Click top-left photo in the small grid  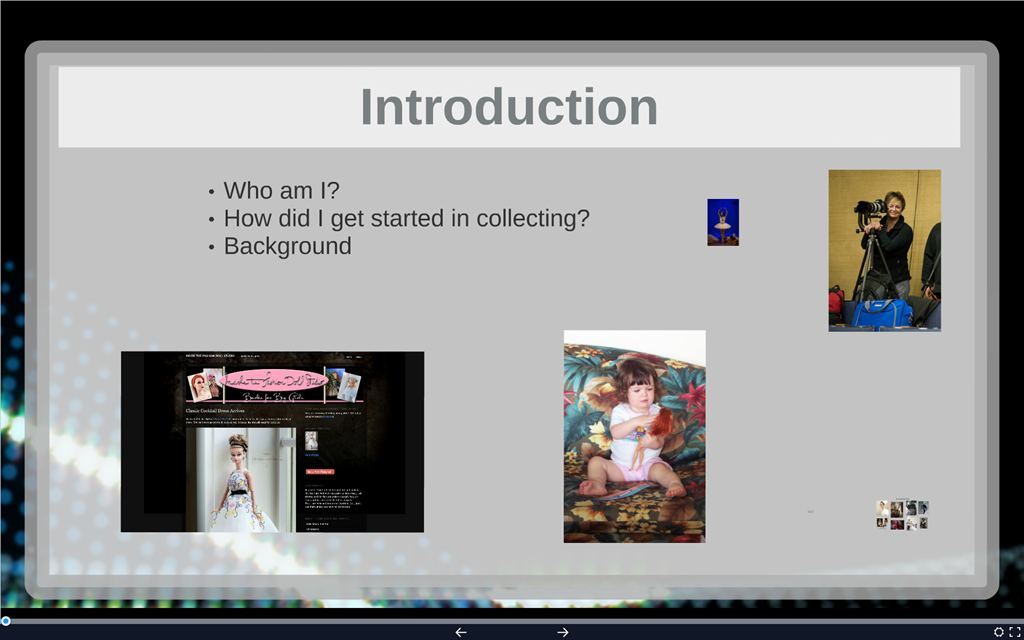click(882, 508)
